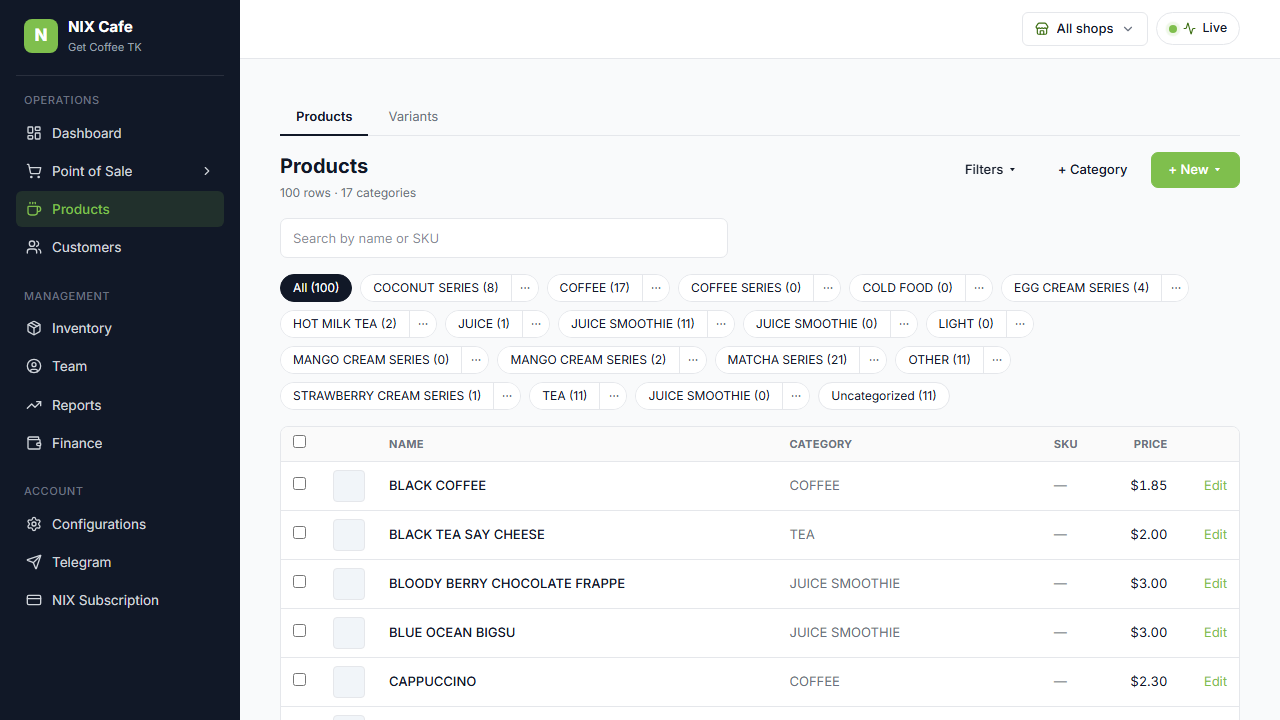Select All (100) category filter
The width and height of the screenshot is (1280, 720).
316,288
